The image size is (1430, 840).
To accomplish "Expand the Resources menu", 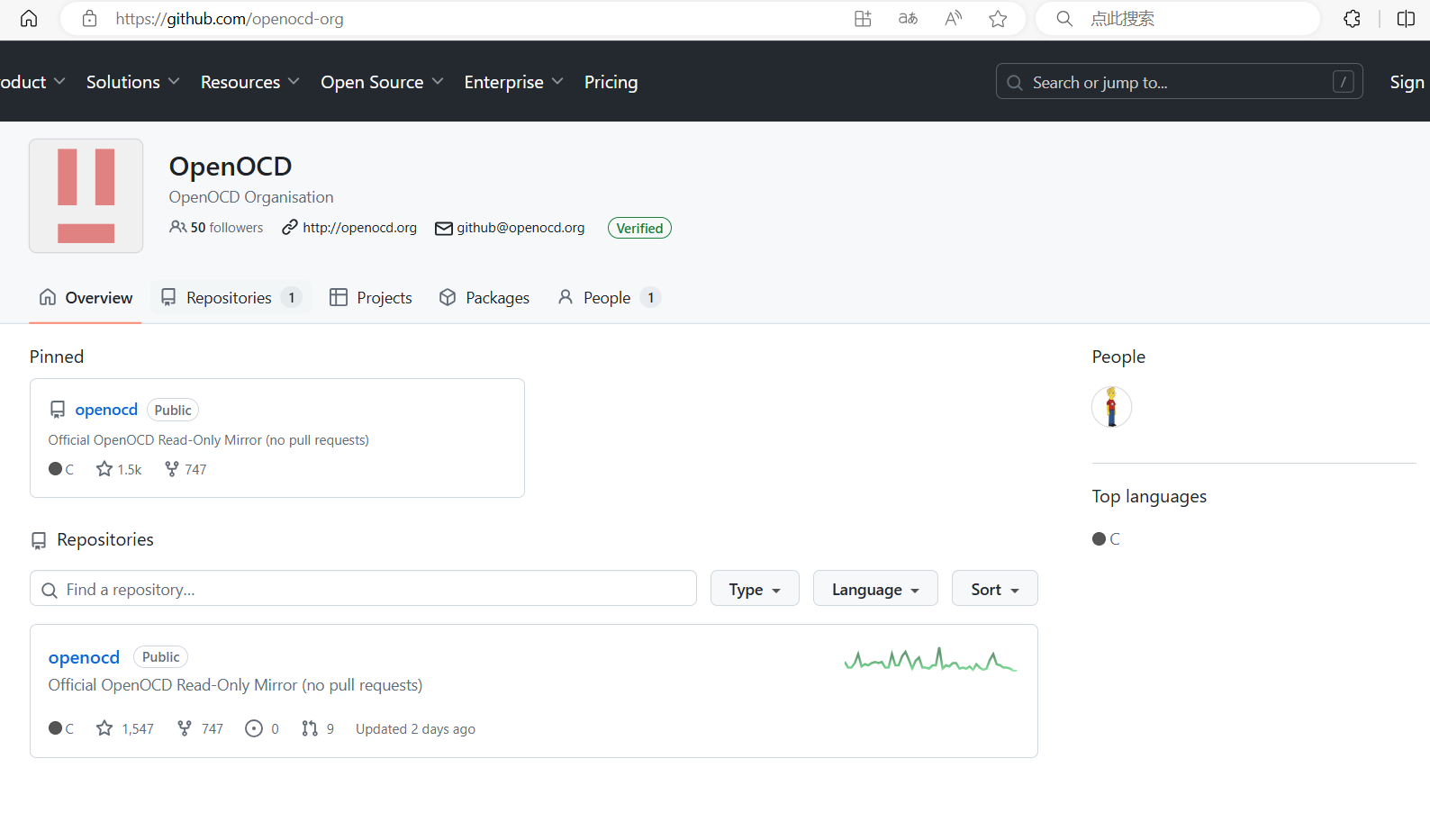I will (x=250, y=82).
